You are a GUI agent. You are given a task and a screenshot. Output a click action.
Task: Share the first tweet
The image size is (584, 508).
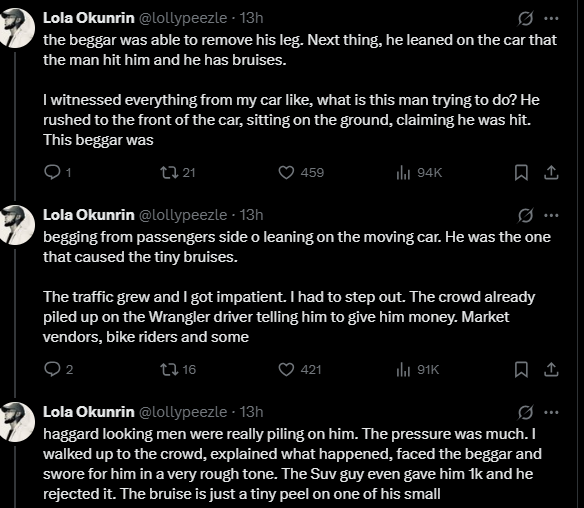(551, 172)
